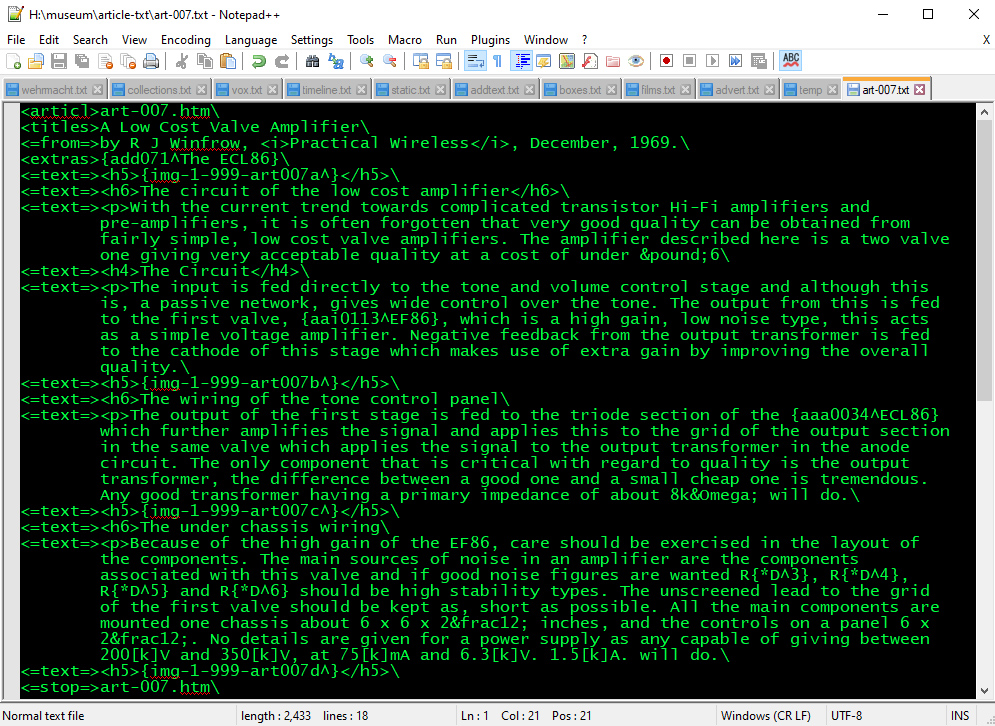Toggle show all characters pilcrow icon
Image resolution: width=995 pixels, height=726 pixels.
click(498, 61)
